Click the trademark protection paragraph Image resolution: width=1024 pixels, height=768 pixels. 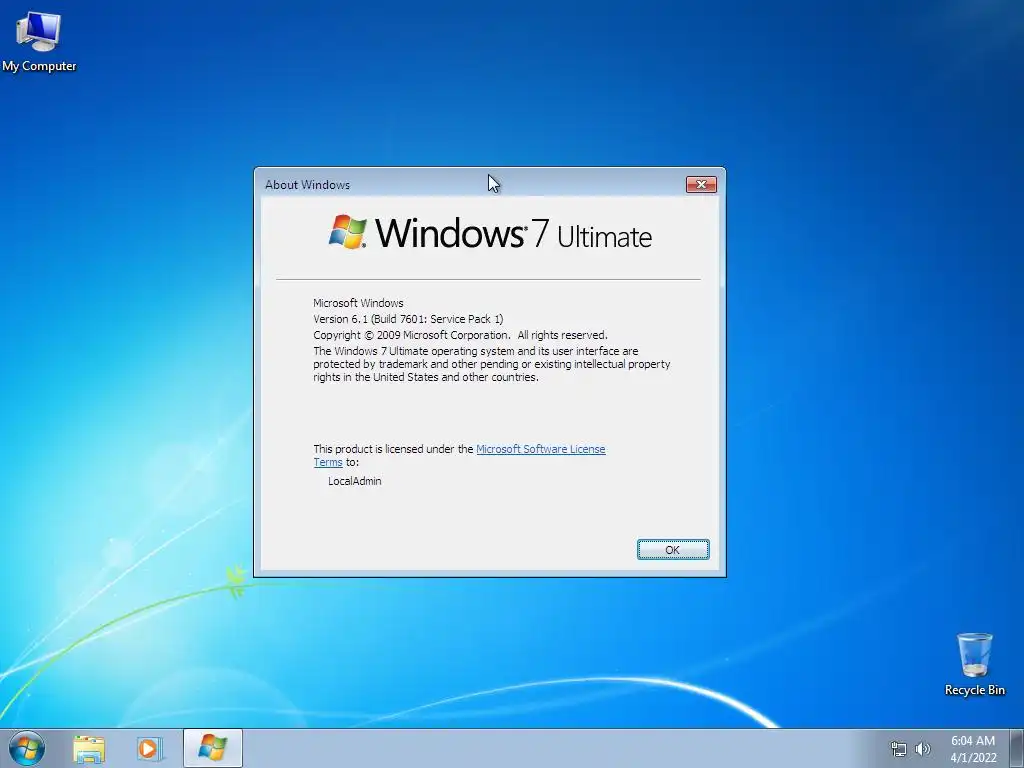point(492,364)
